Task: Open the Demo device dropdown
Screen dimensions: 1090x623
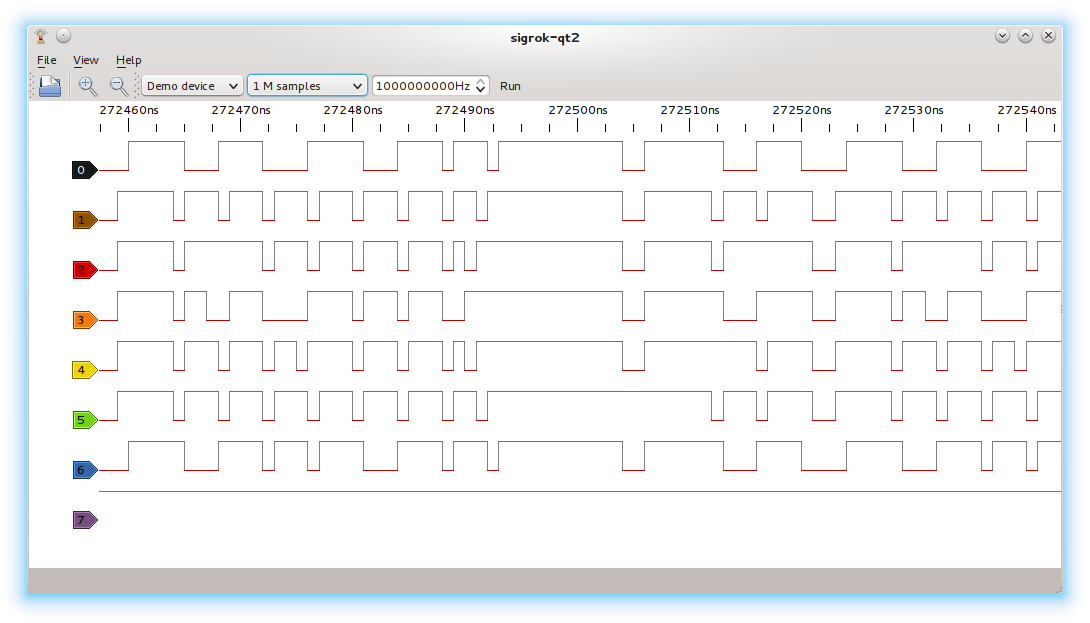Action: (x=192, y=86)
